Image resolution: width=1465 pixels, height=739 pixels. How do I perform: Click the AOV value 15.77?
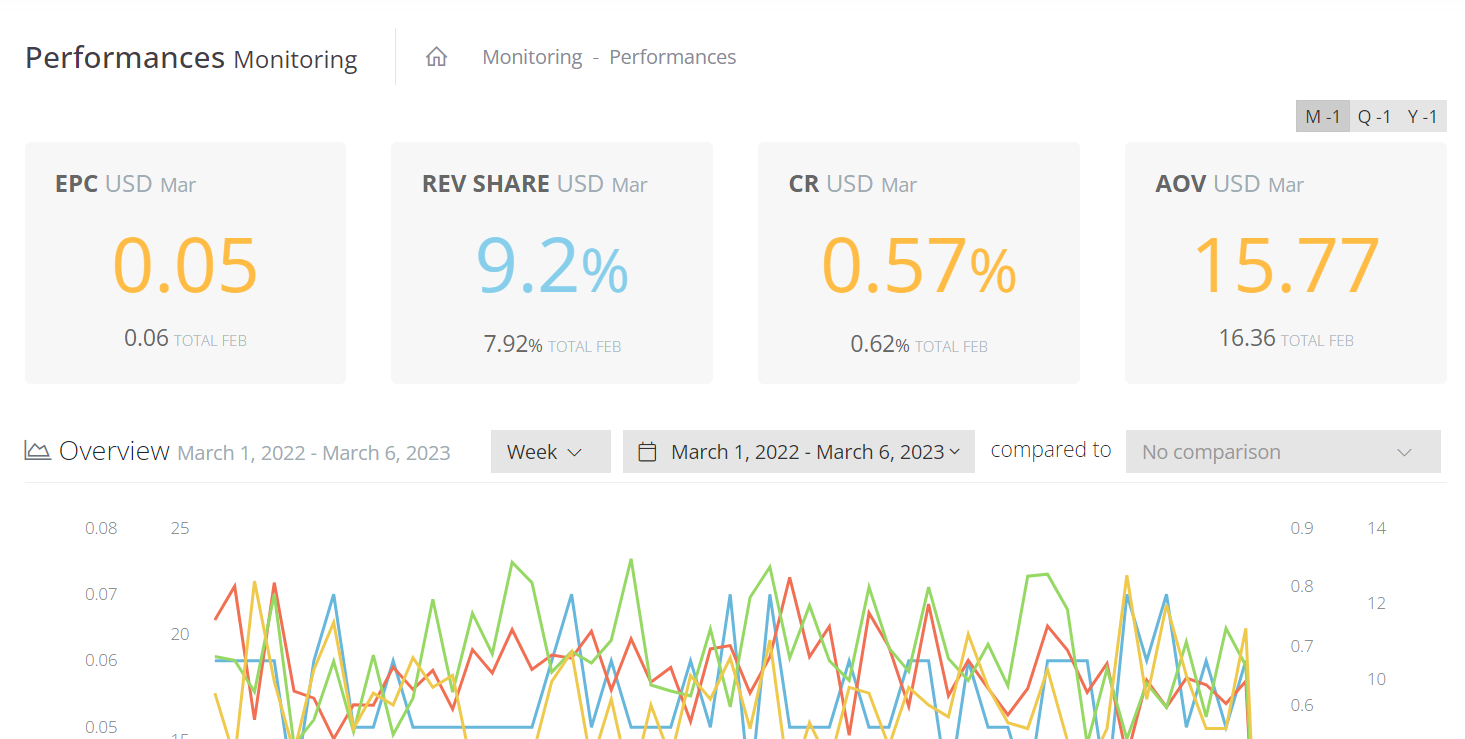point(1286,266)
